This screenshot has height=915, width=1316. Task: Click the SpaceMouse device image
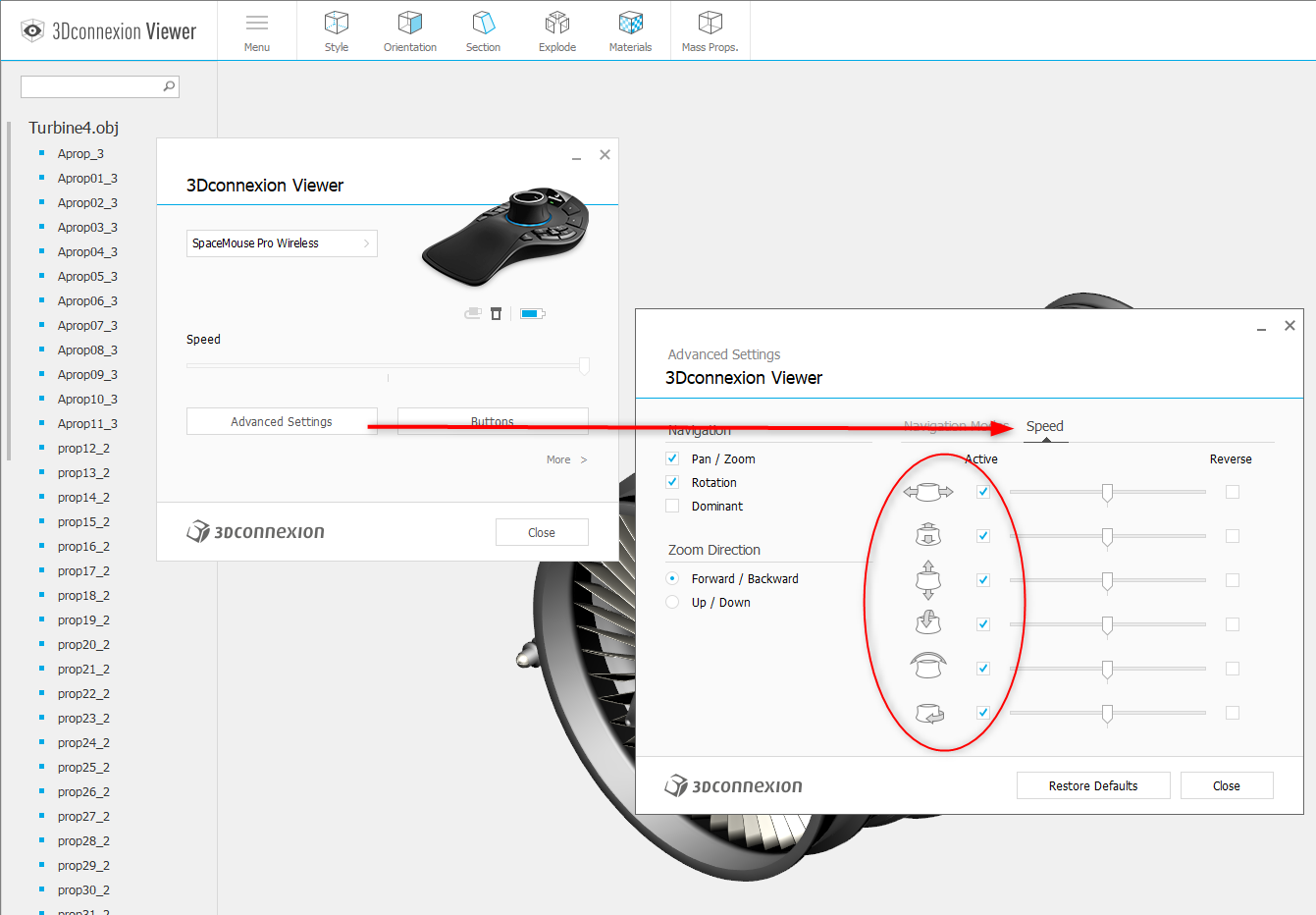pos(505,236)
